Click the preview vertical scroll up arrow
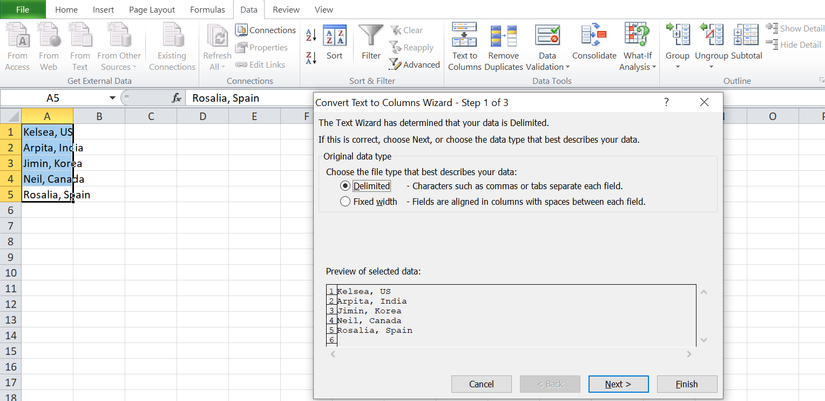Screen dimensions: 825x401 tap(704, 292)
